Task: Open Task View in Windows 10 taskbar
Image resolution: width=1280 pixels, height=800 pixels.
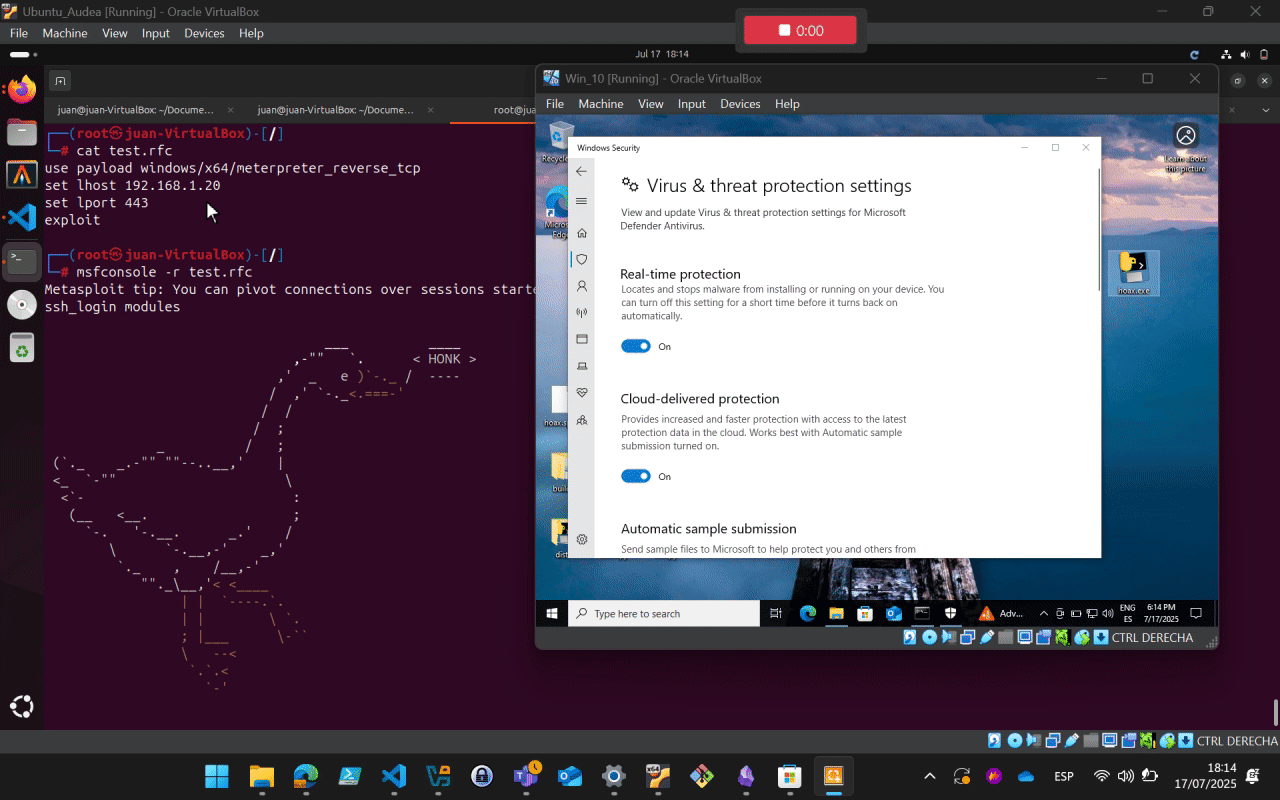Action: [776, 613]
